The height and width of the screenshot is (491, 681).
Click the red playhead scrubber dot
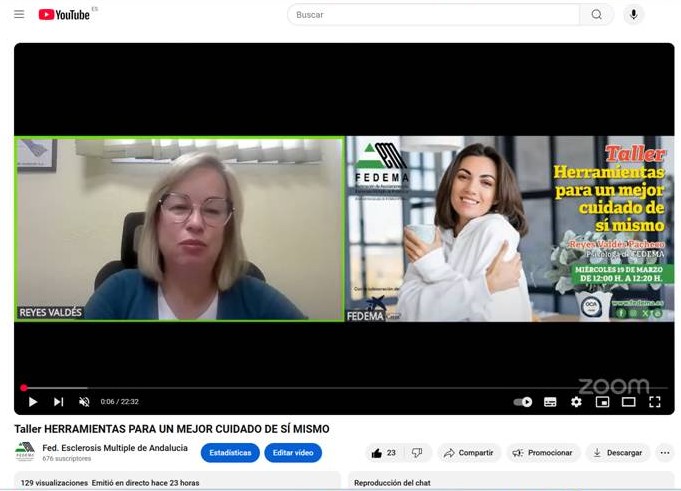(24, 388)
